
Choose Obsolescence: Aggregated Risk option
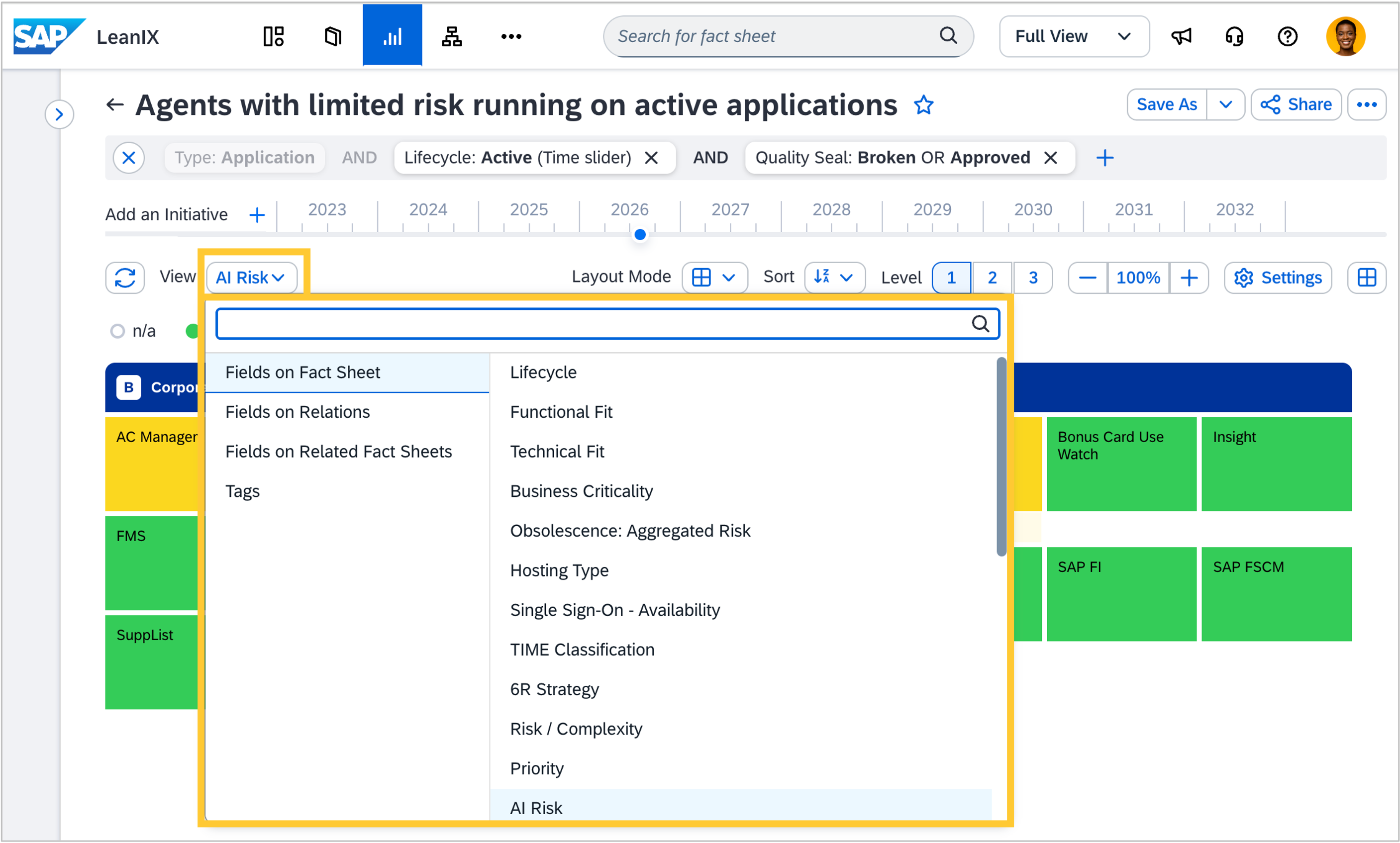tap(741, 531)
